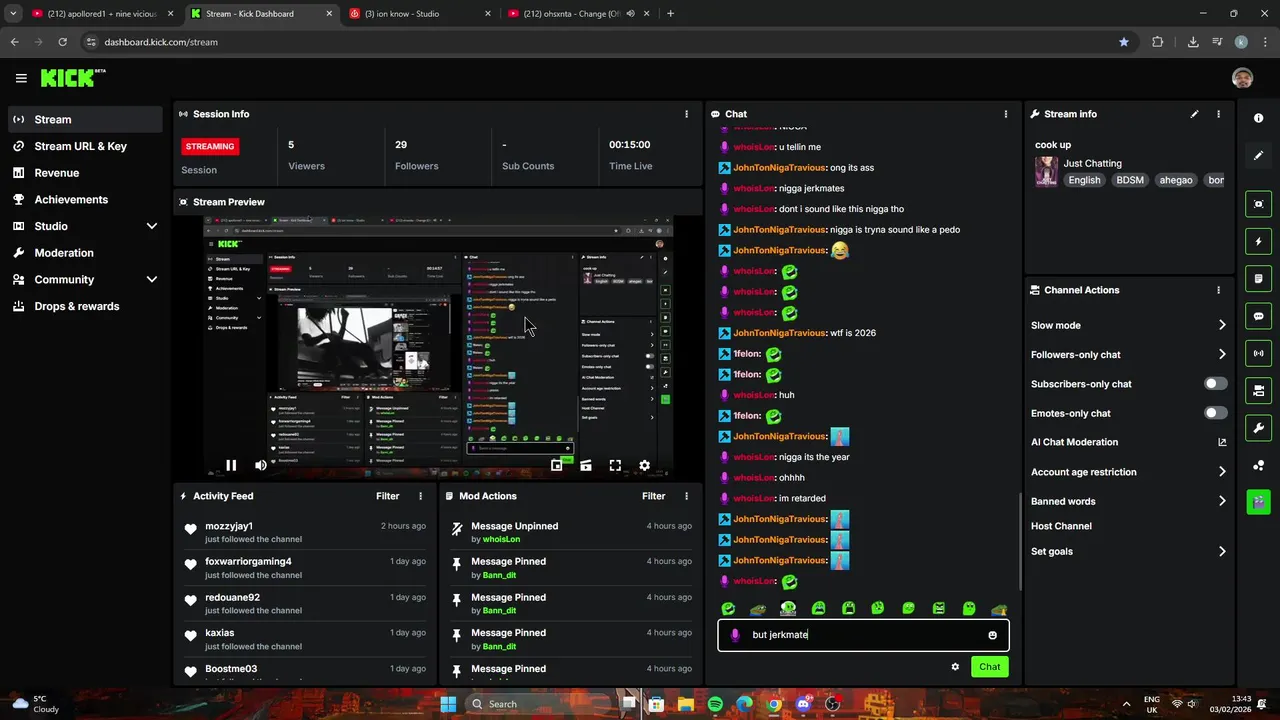Viewport: 1280px width, 720px height.
Task: Click the English stream tag
Action: (x=1084, y=180)
